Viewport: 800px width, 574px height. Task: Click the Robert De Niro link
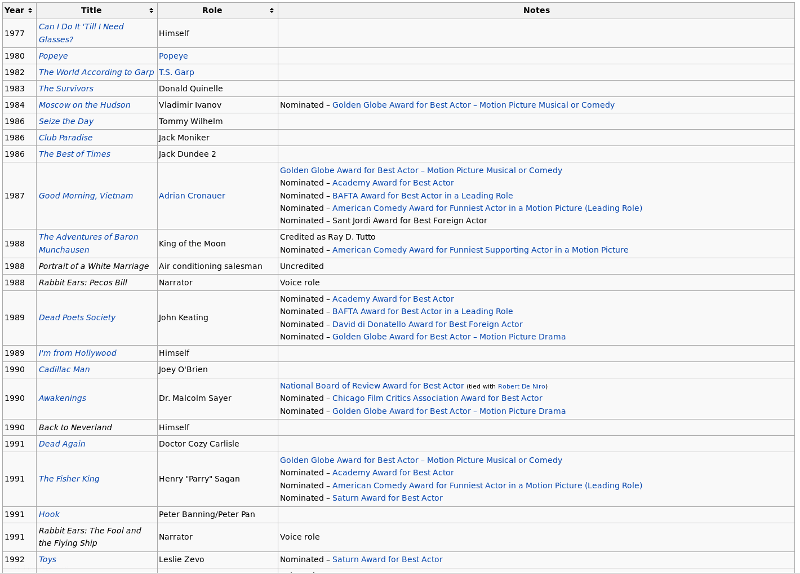click(521, 387)
